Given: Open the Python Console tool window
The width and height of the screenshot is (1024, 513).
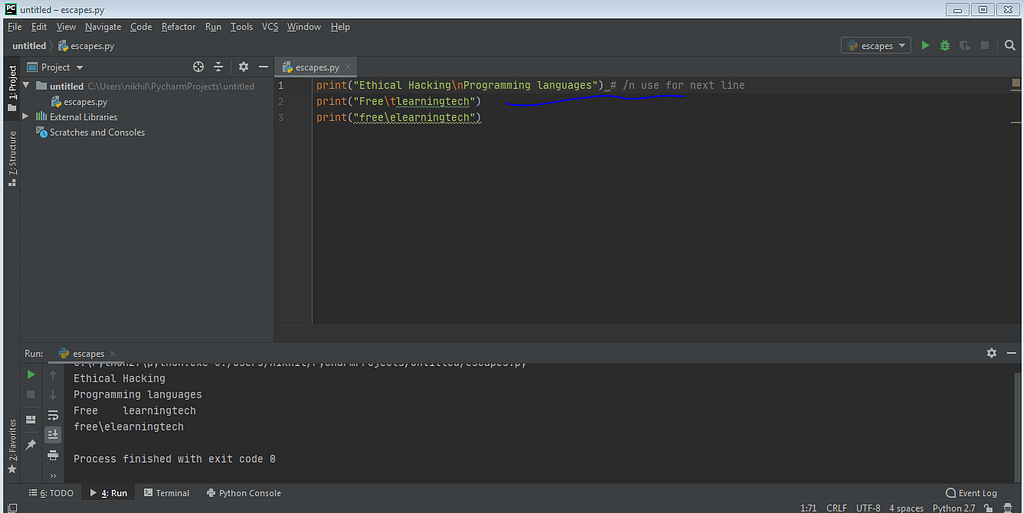Looking at the screenshot, I should pos(244,493).
